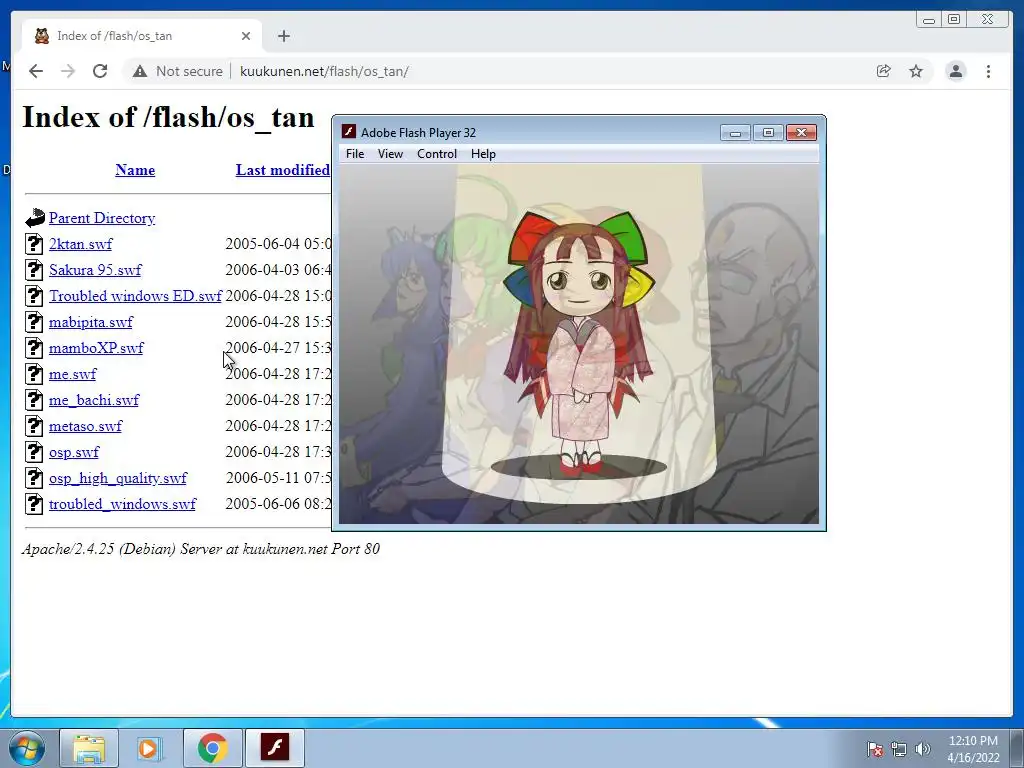
Task: Click the address bar URL
Action: pyautogui.click(x=324, y=71)
